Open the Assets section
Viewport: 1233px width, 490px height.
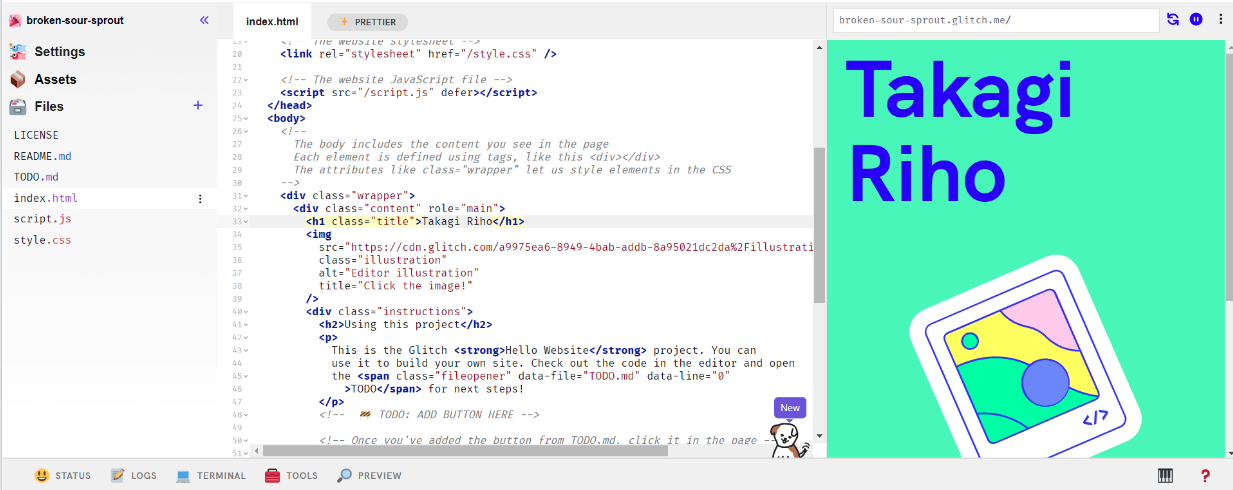coord(55,79)
